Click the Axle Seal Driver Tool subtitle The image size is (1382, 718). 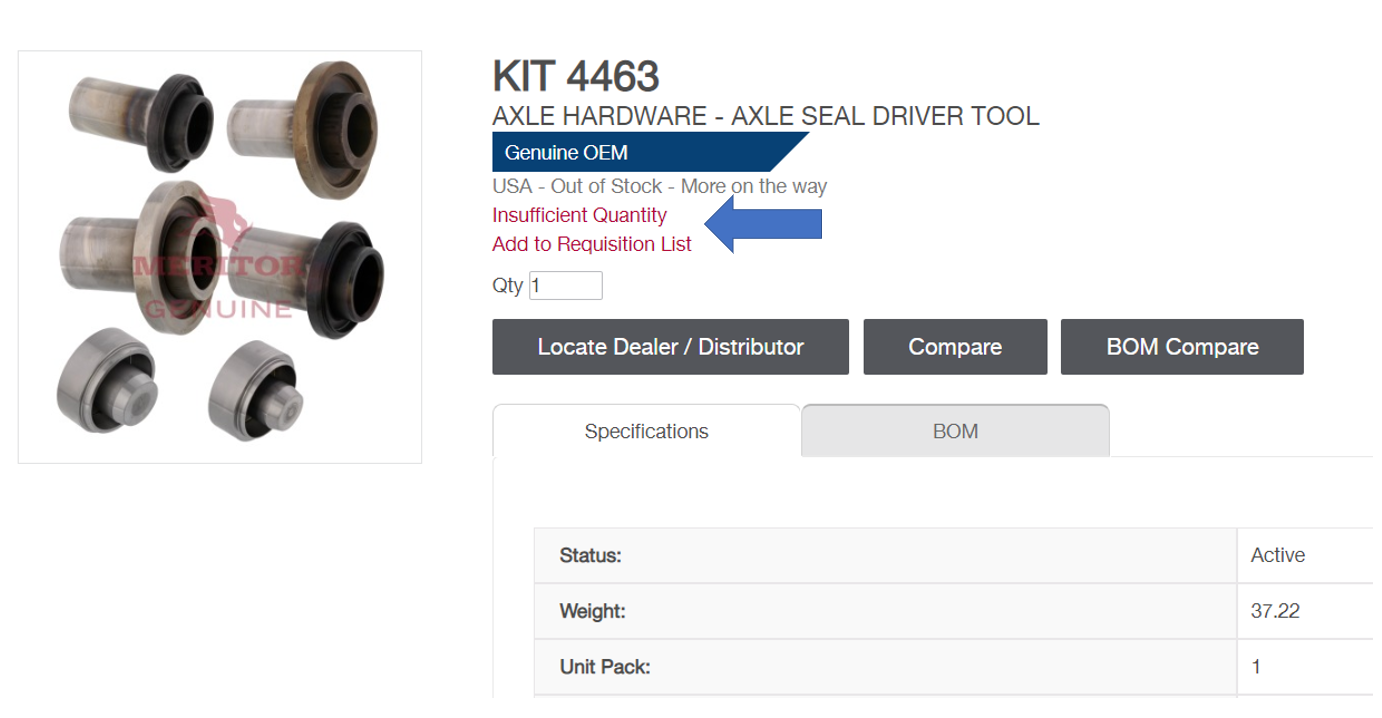(x=766, y=116)
